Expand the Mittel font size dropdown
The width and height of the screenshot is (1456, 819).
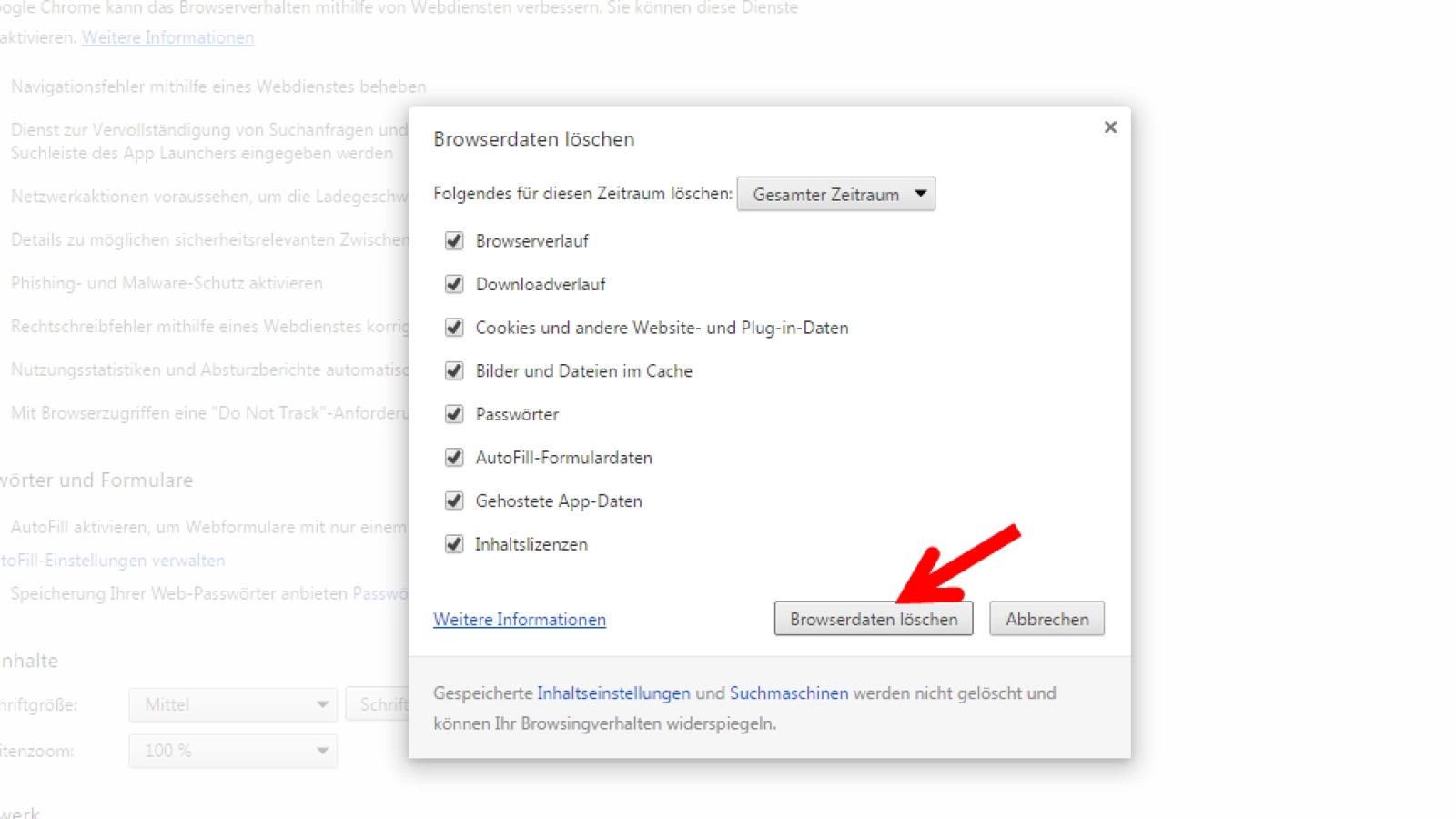233,704
